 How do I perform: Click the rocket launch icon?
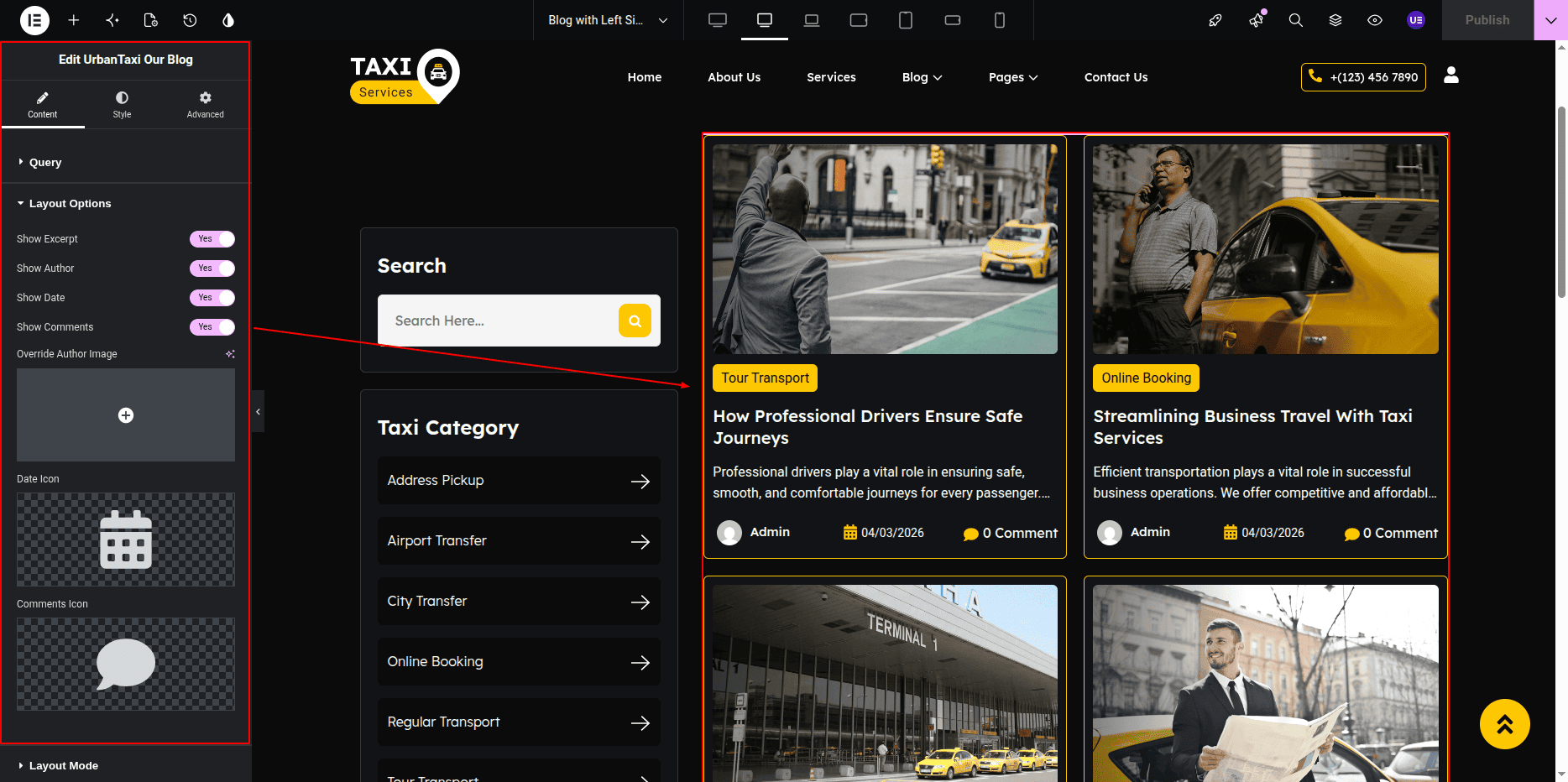coord(1215,20)
